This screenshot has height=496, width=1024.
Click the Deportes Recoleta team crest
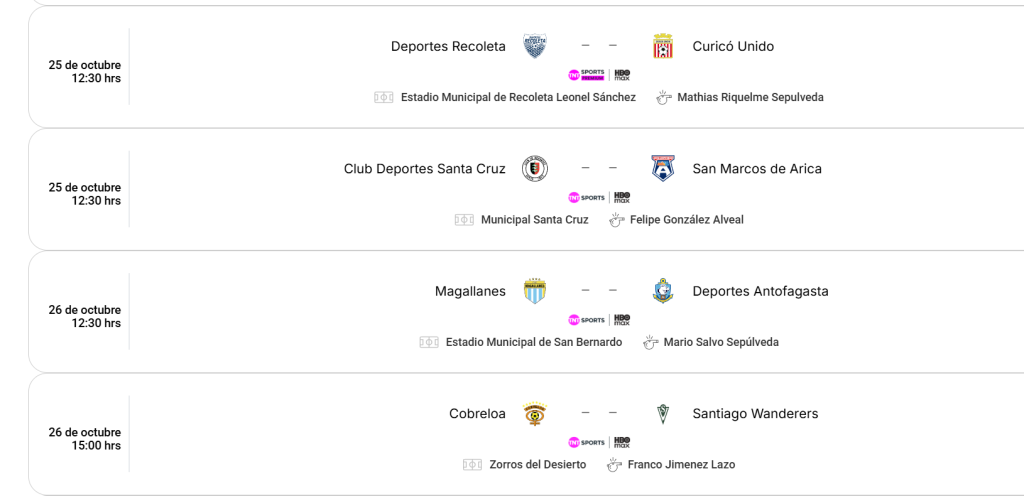click(x=535, y=46)
